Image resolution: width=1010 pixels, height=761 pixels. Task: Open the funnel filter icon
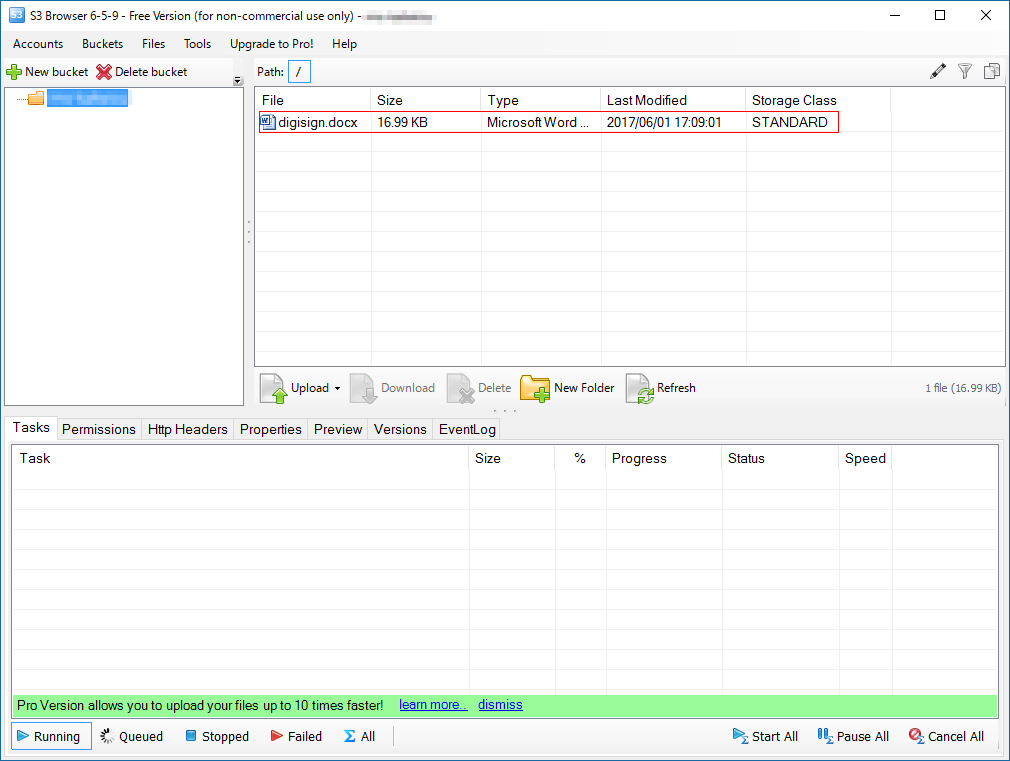click(x=965, y=71)
